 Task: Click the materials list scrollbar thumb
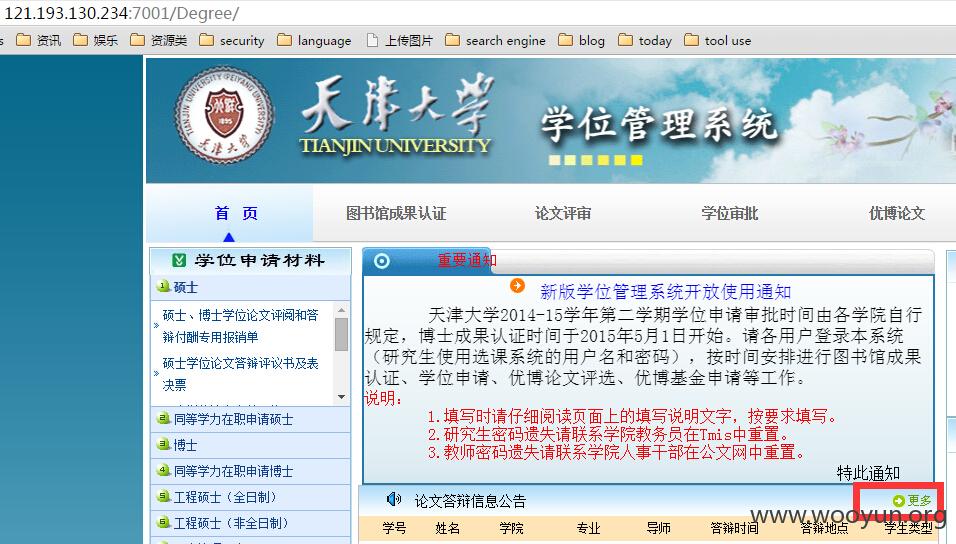(x=341, y=334)
